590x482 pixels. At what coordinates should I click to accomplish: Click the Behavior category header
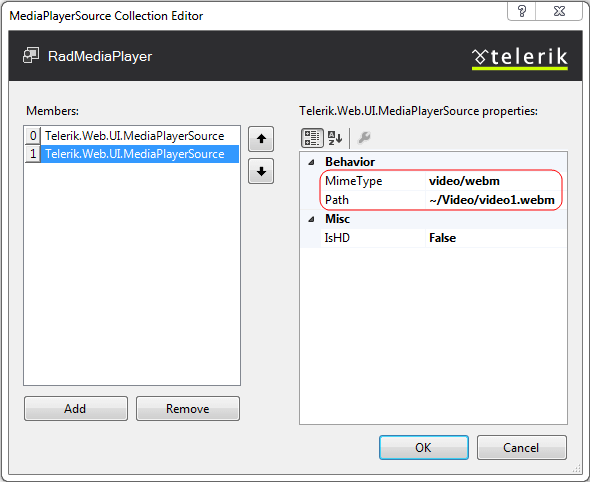click(x=350, y=162)
